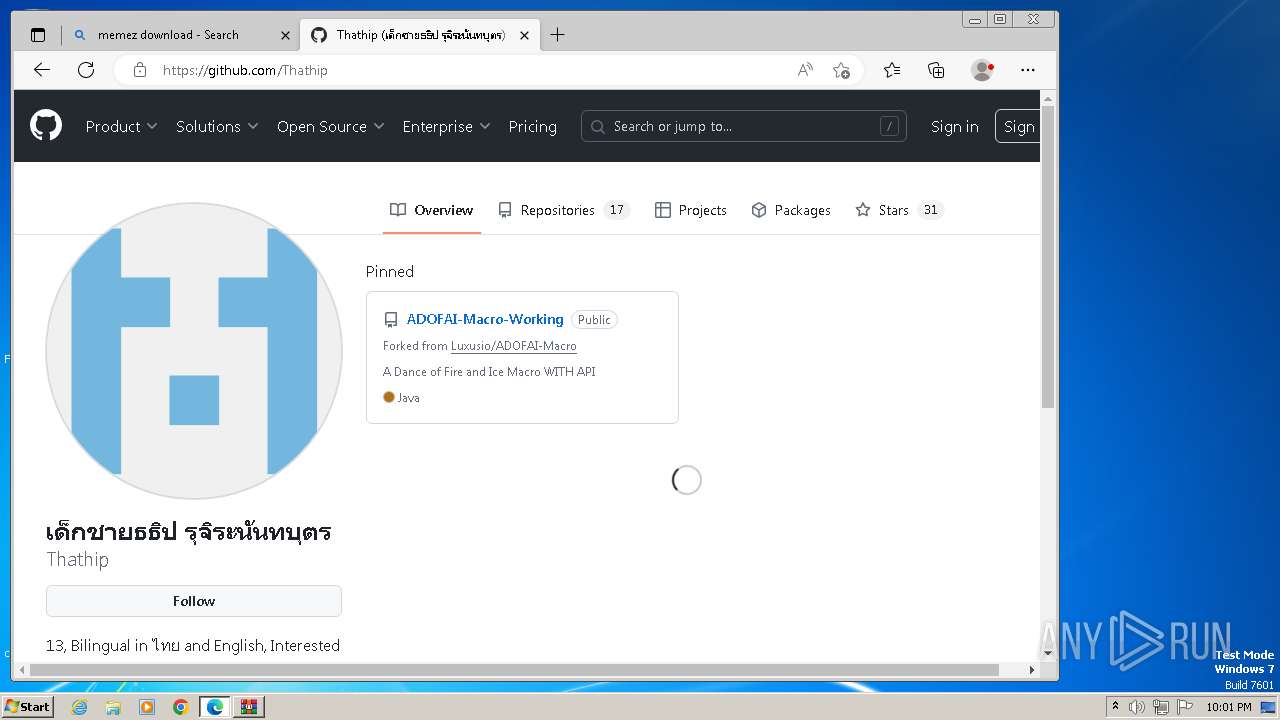Open the Collections icon
The image size is (1280, 720).
click(x=936, y=70)
